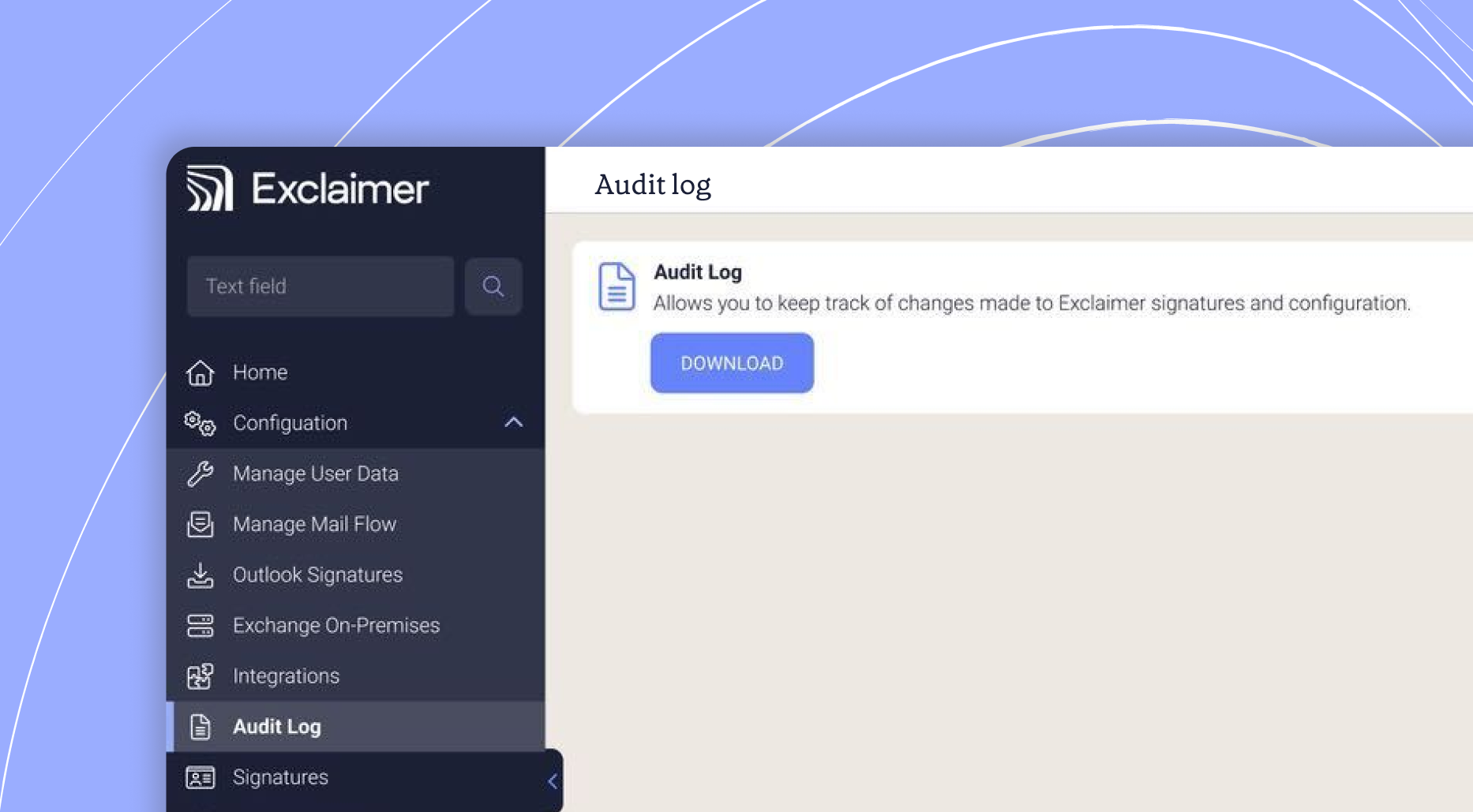
Task: Open Manage Mail Flow page
Action: coord(314,525)
